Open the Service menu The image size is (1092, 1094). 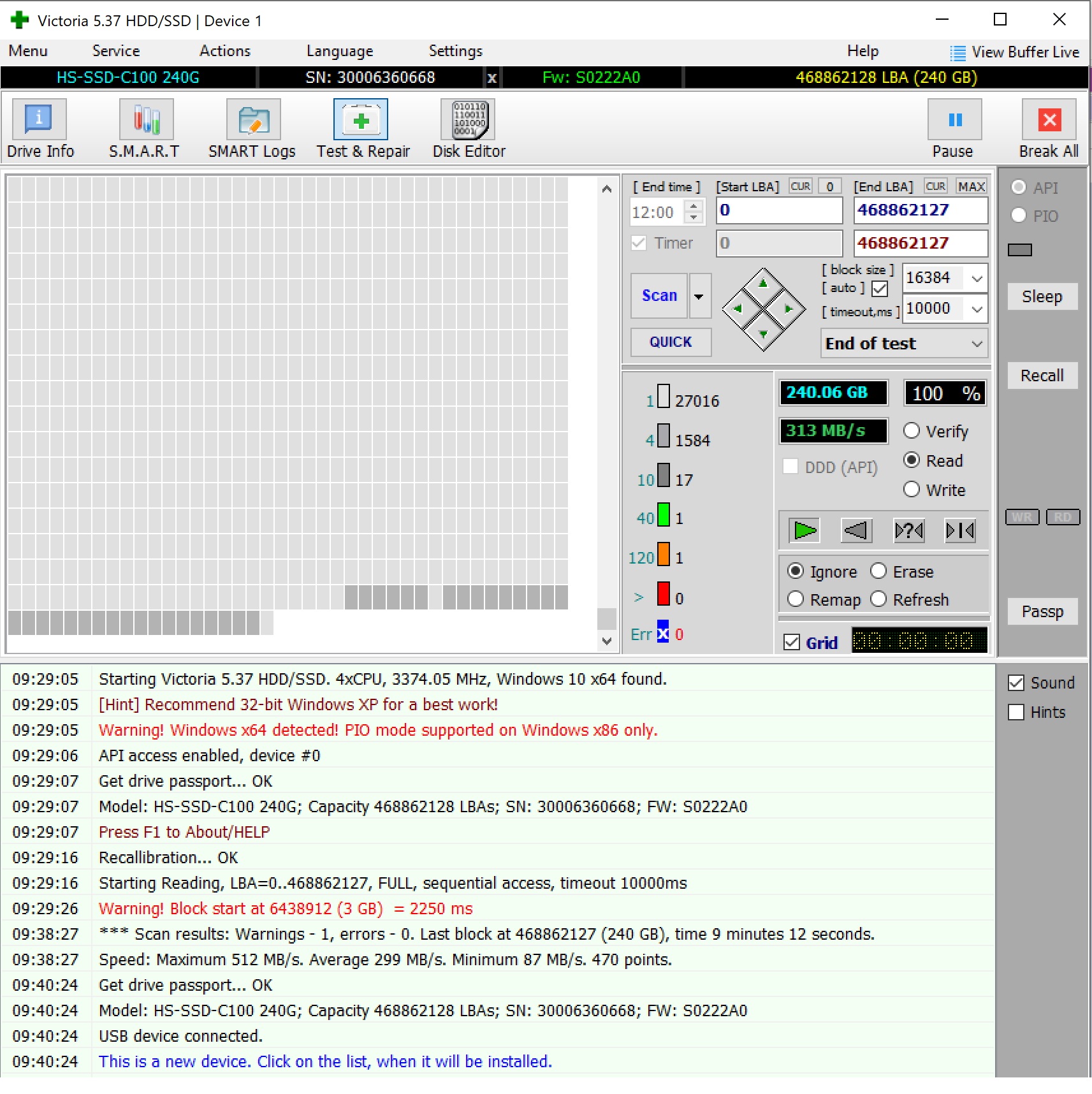(x=116, y=51)
